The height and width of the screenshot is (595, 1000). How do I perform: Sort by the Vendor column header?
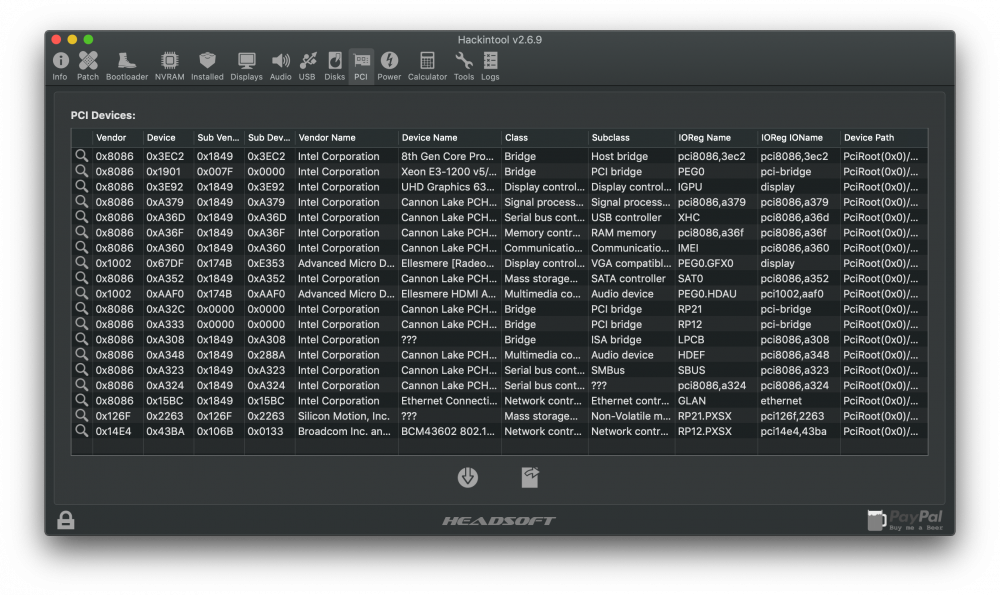(x=118, y=138)
